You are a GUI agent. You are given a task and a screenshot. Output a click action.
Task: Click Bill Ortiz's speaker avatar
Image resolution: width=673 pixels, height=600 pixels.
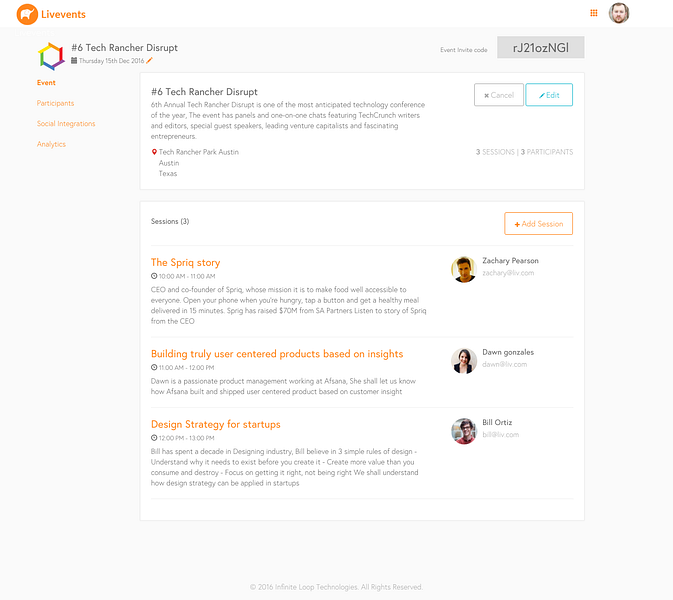tap(464, 431)
